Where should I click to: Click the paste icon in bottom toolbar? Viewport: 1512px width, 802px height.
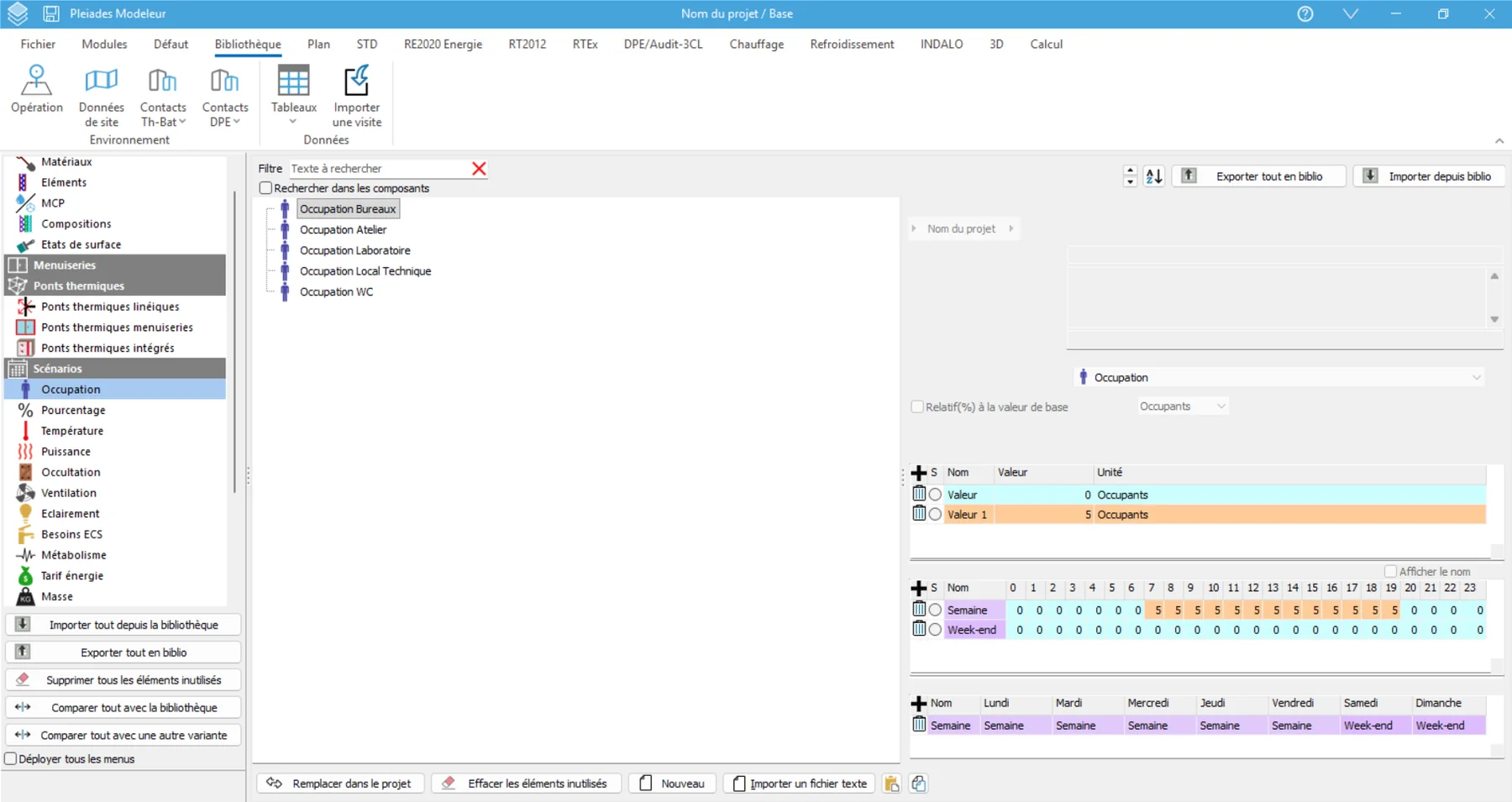pos(892,784)
